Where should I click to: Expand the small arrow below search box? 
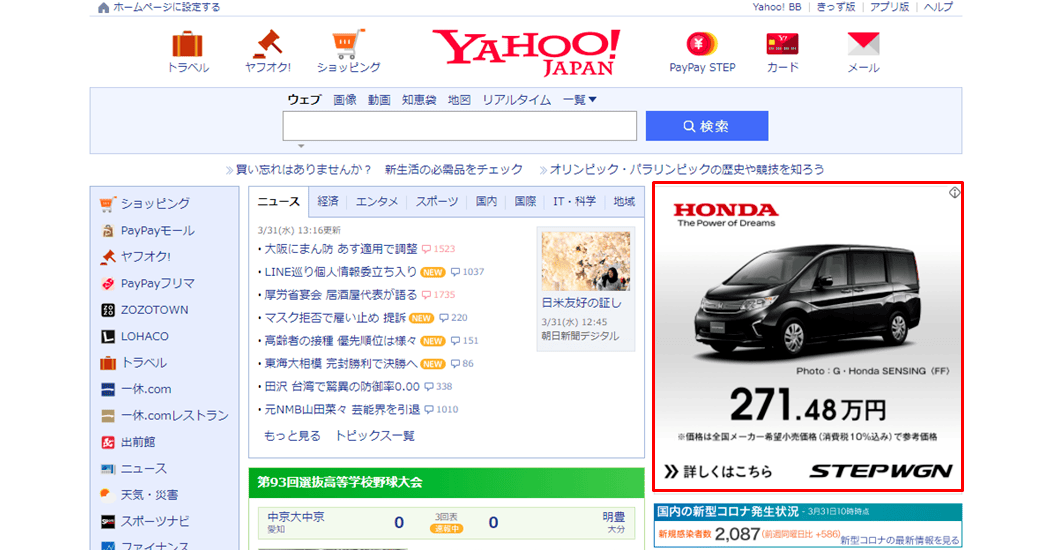coord(301,146)
